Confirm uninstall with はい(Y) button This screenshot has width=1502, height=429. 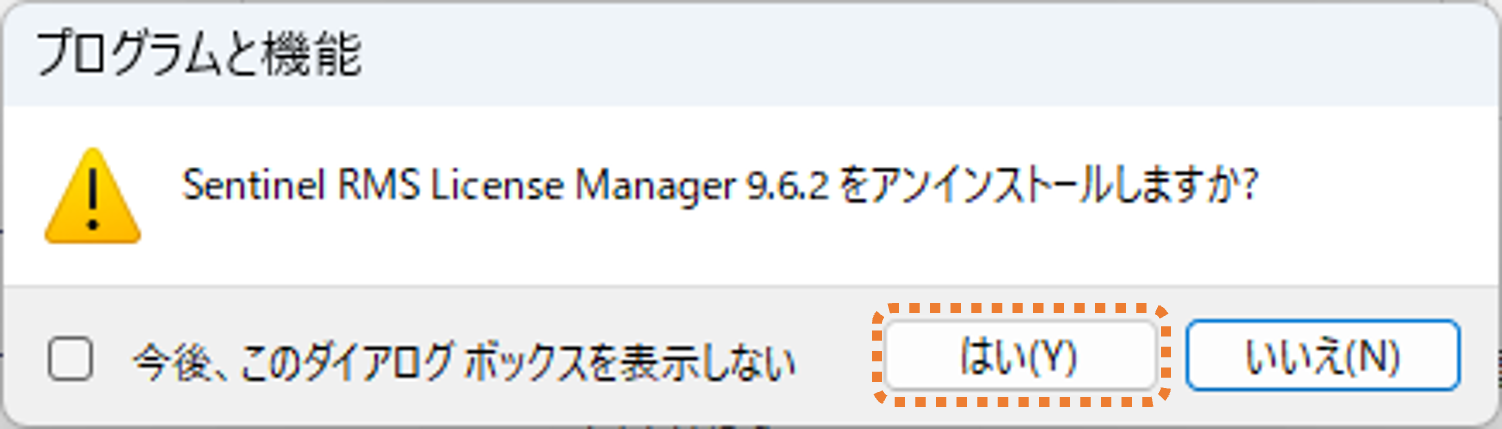[1018, 357]
